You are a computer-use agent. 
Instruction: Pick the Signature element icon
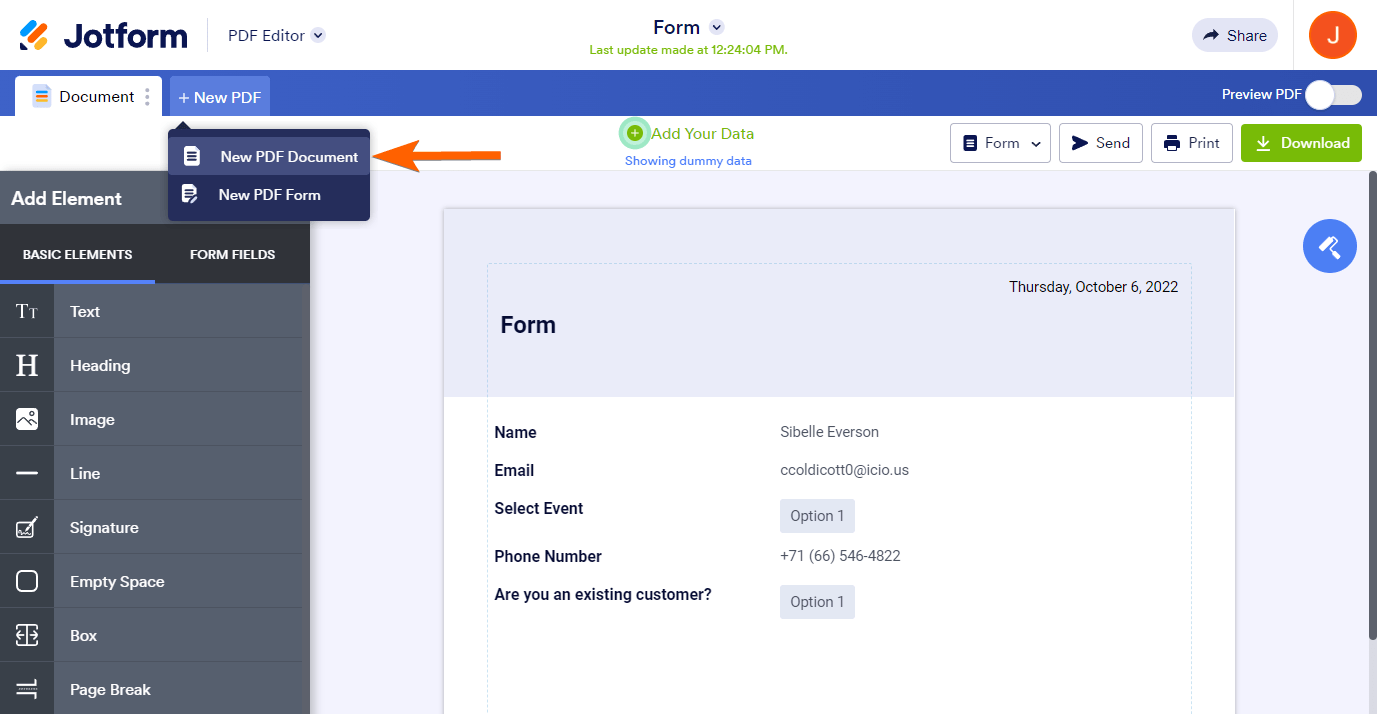click(x=27, y=528)
